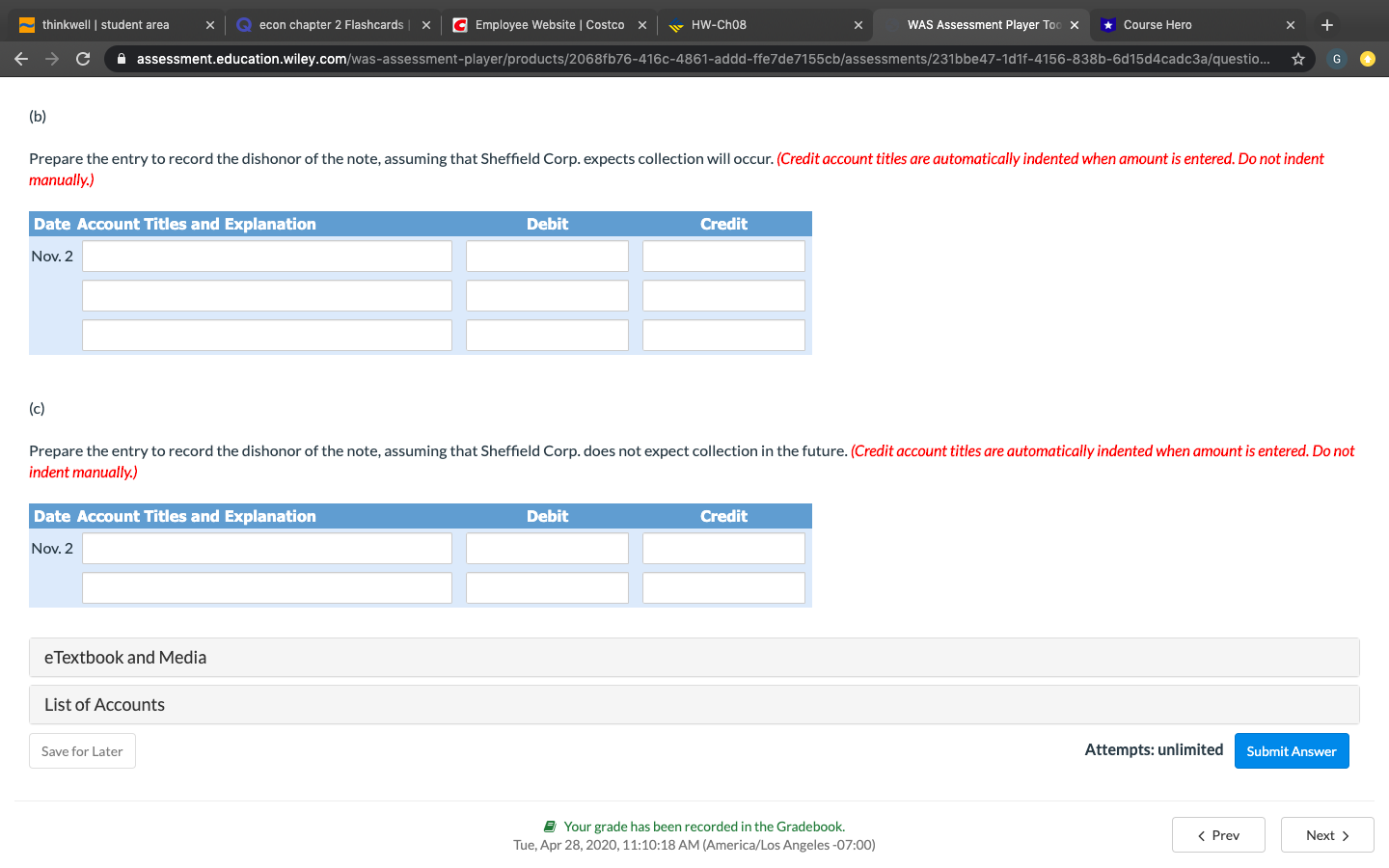Switch to Course Hero tab

[1197, 25]
